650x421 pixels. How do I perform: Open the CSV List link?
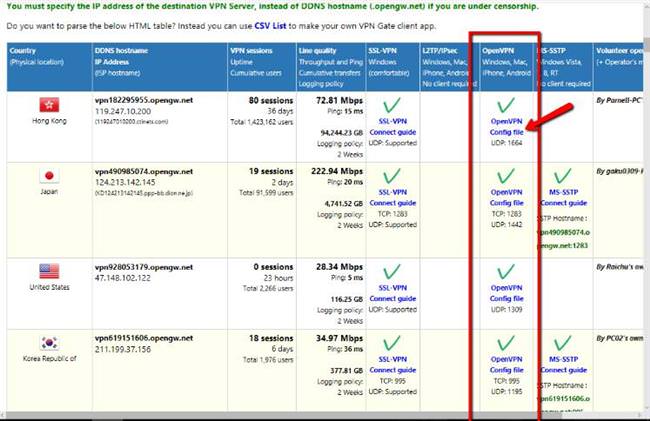270,26
